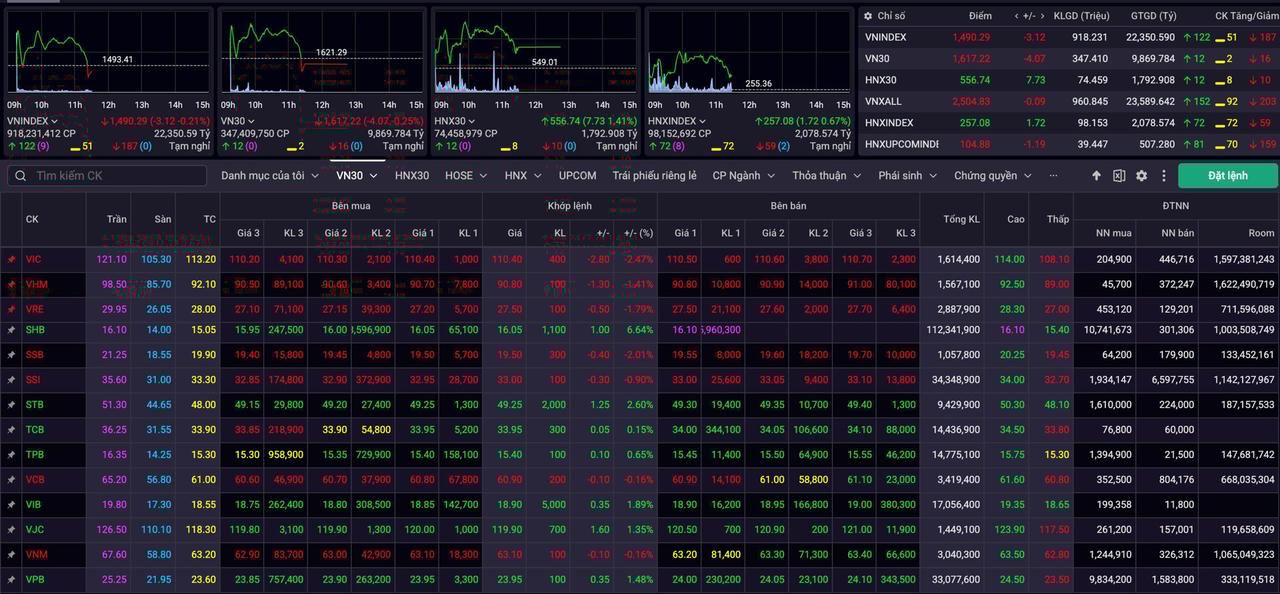Open the vertical three-dot options menu
Screen dimensions: 1280x594
pyautogui.click(x=1164, y=176)
